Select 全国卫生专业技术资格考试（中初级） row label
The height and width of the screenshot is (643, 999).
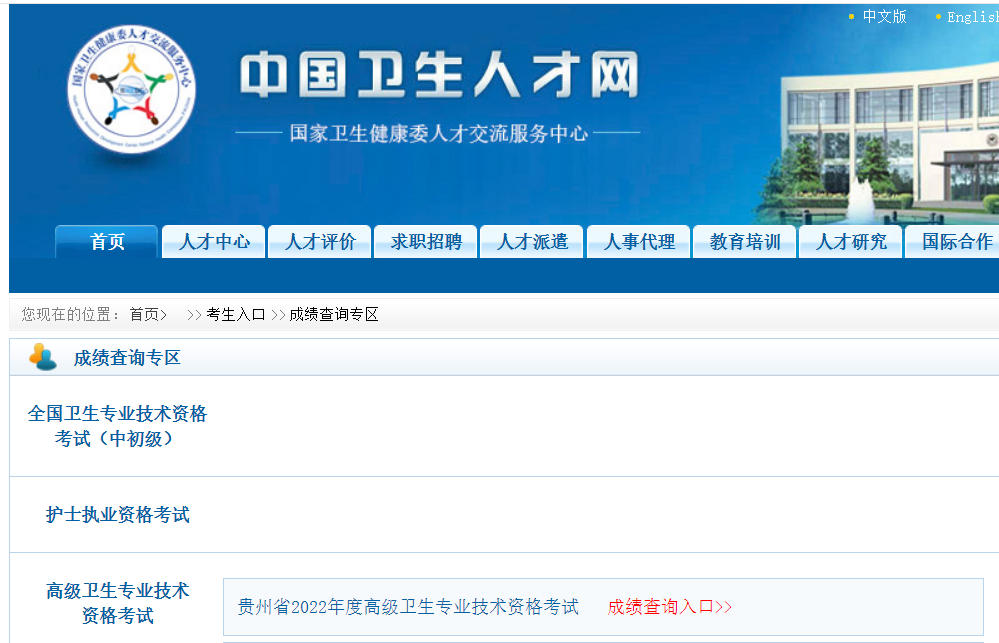point(117,426)
